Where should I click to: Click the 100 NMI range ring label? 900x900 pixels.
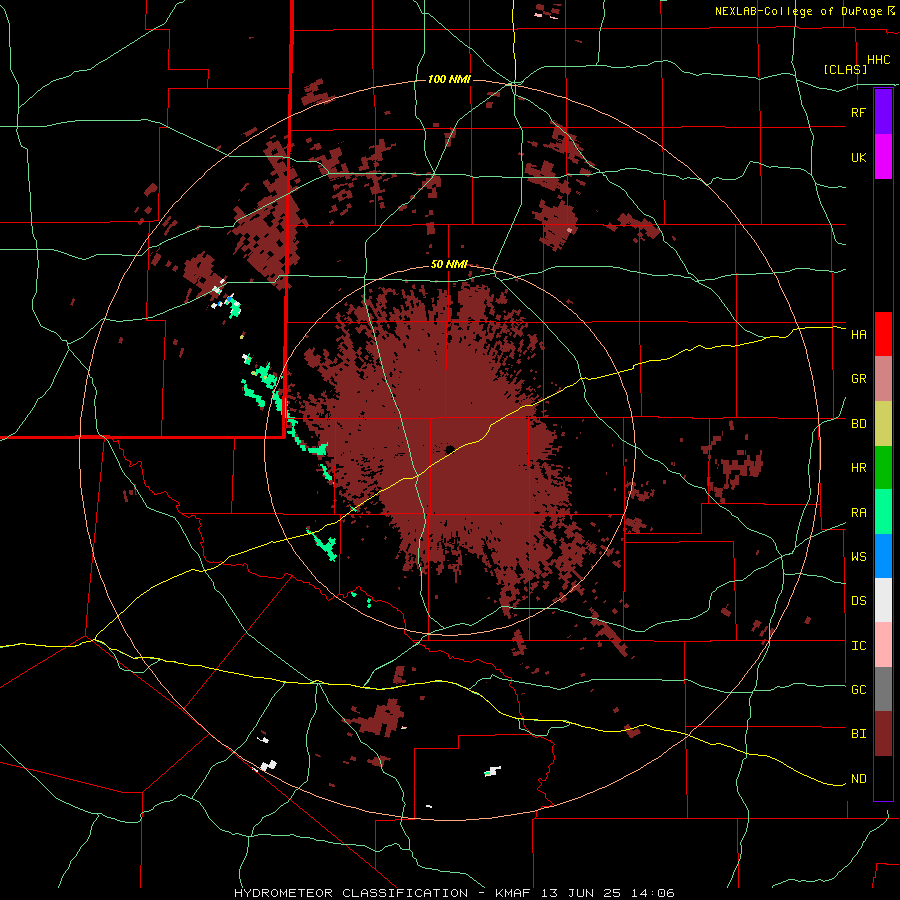(449, 79)
